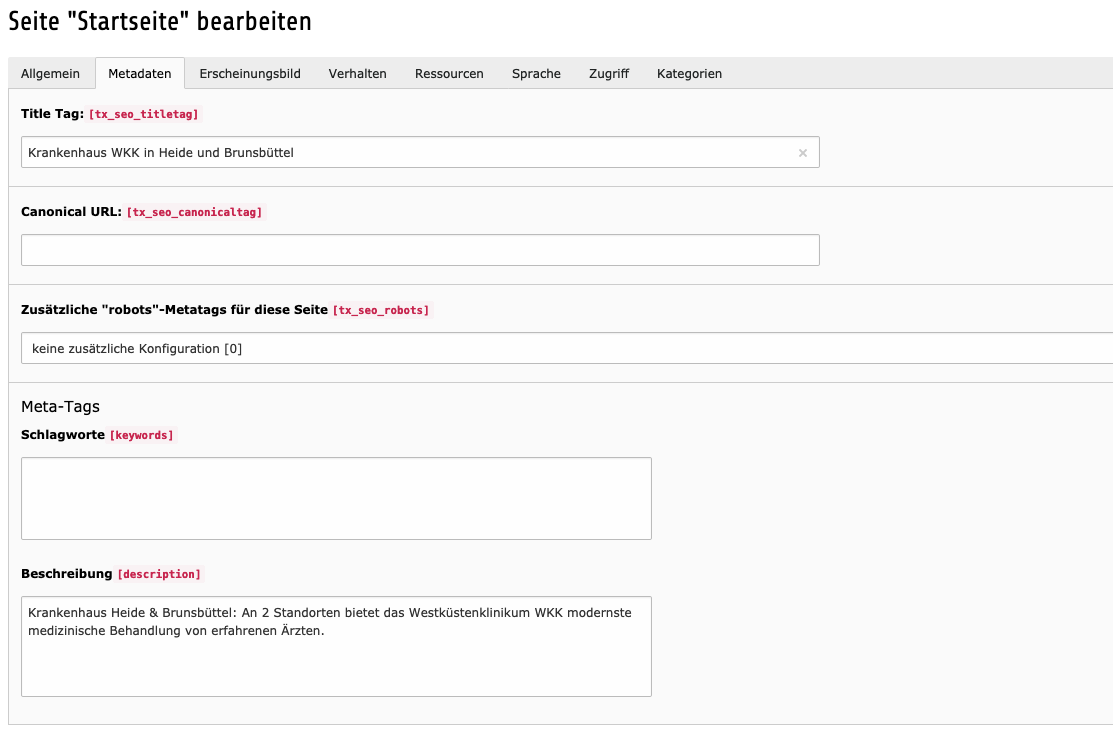The width and height of the screenshot is (1113, 756).
Task: Switch to the Sprache tab
Action: click(x=536, y=74)
